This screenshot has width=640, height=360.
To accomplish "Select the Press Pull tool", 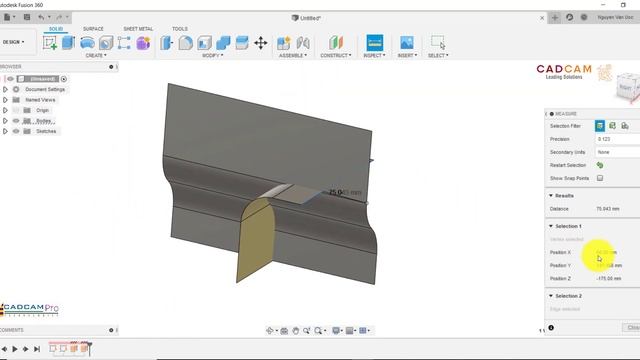I will coord(167,43).
